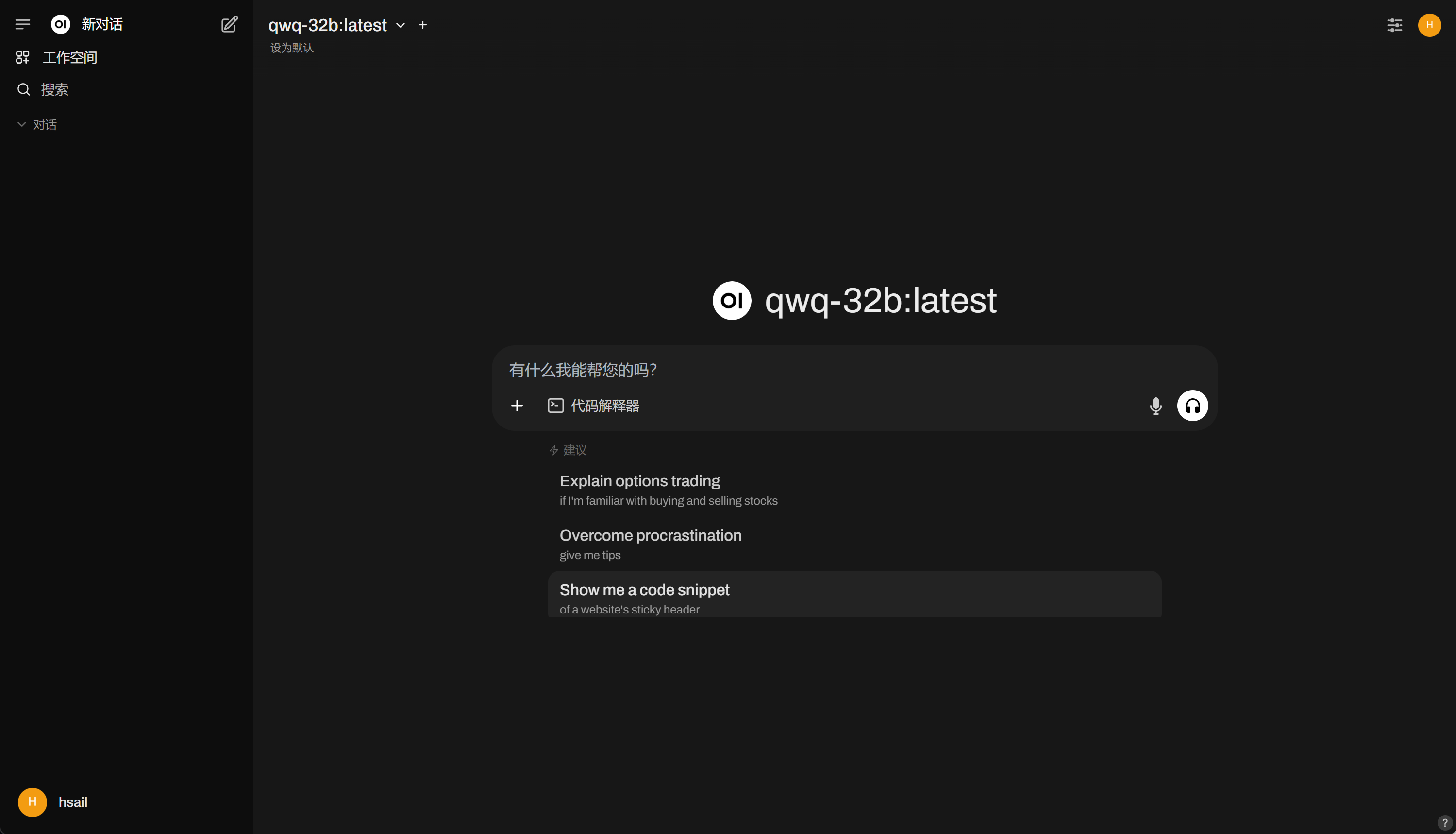The image size is (1456, 834).
Task: Choose the Explain options trading suggestion
Action: (854, 490)
